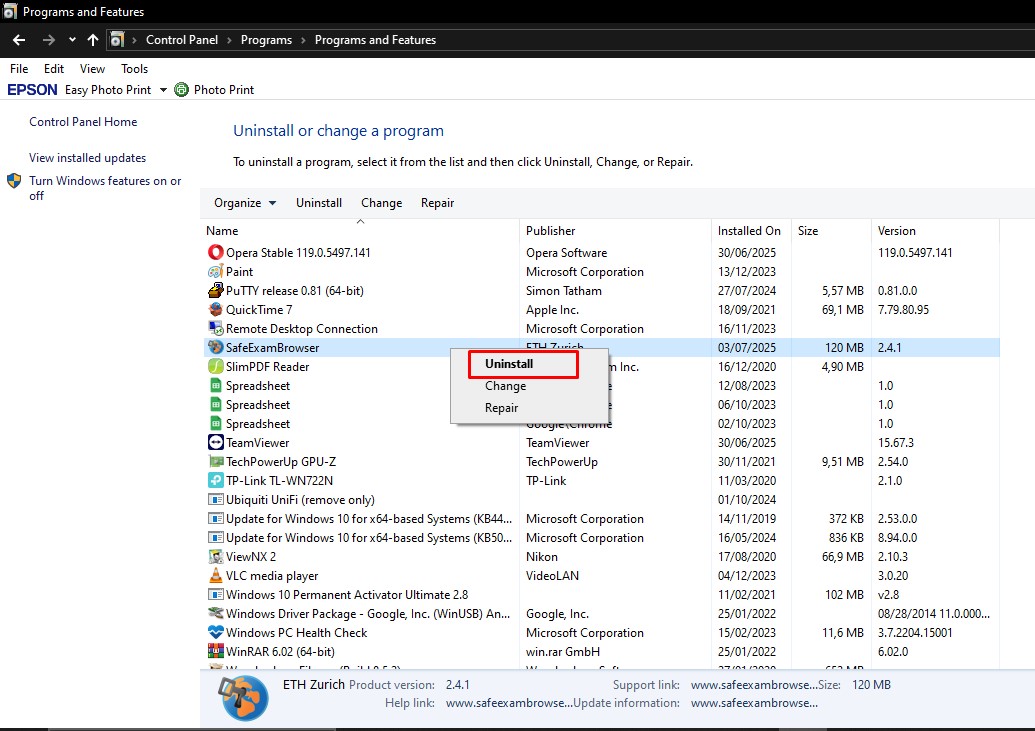Screen dimensions: 1035x731
Task: Click Change in the command bar
Action: (x=382, y=203)
